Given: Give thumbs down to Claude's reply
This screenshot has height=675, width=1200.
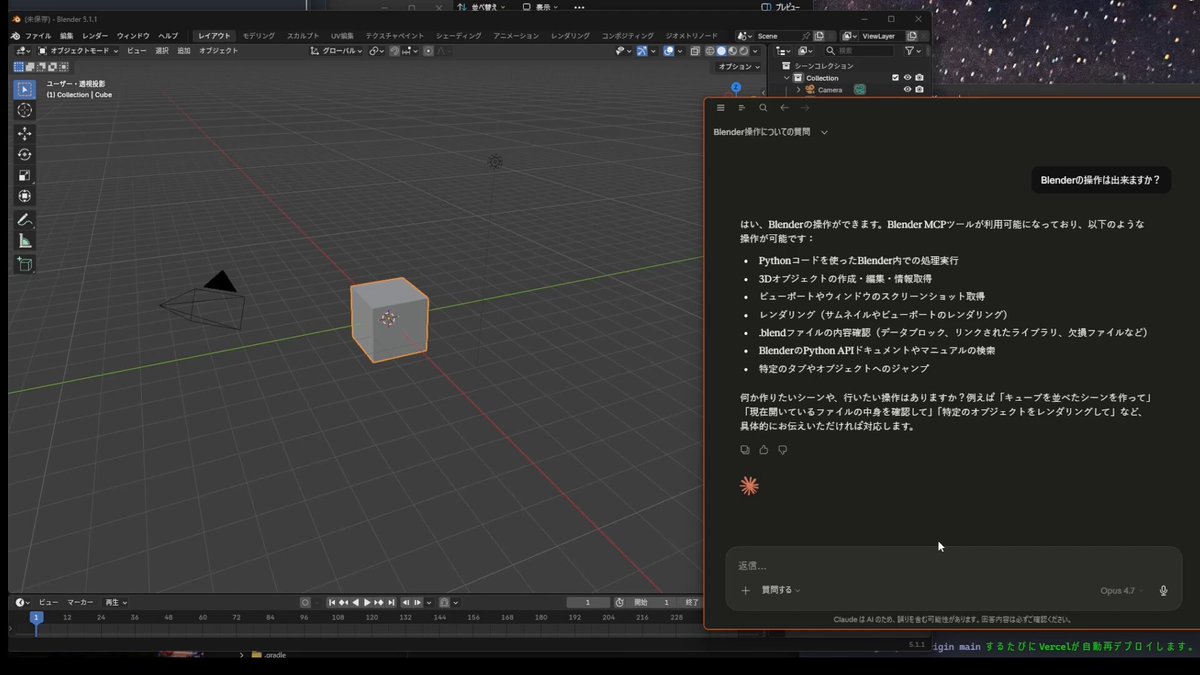Looking at the screenshot, I should (x=783, y=450).
